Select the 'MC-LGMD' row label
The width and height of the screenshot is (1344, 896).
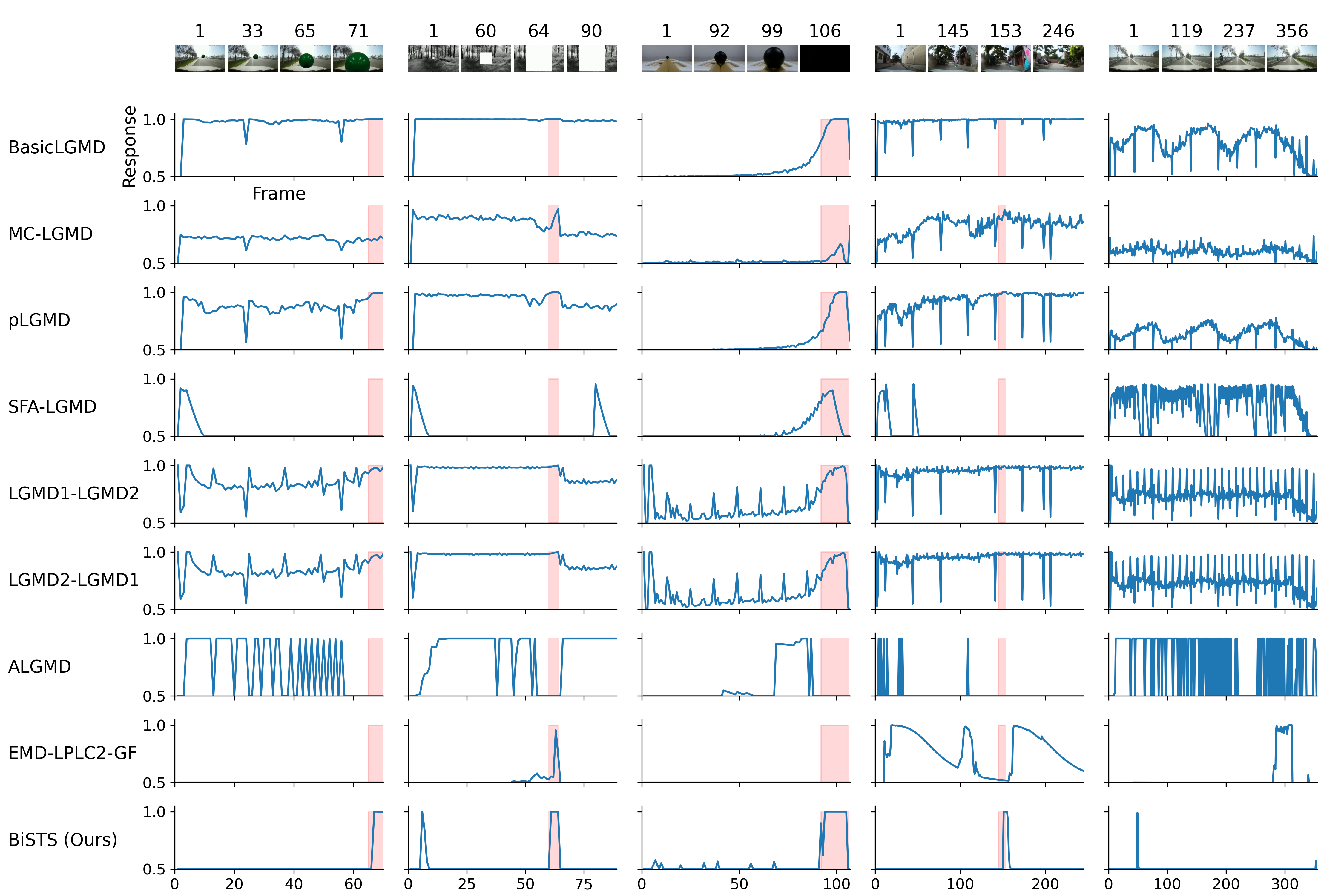[x=50, y=234]
